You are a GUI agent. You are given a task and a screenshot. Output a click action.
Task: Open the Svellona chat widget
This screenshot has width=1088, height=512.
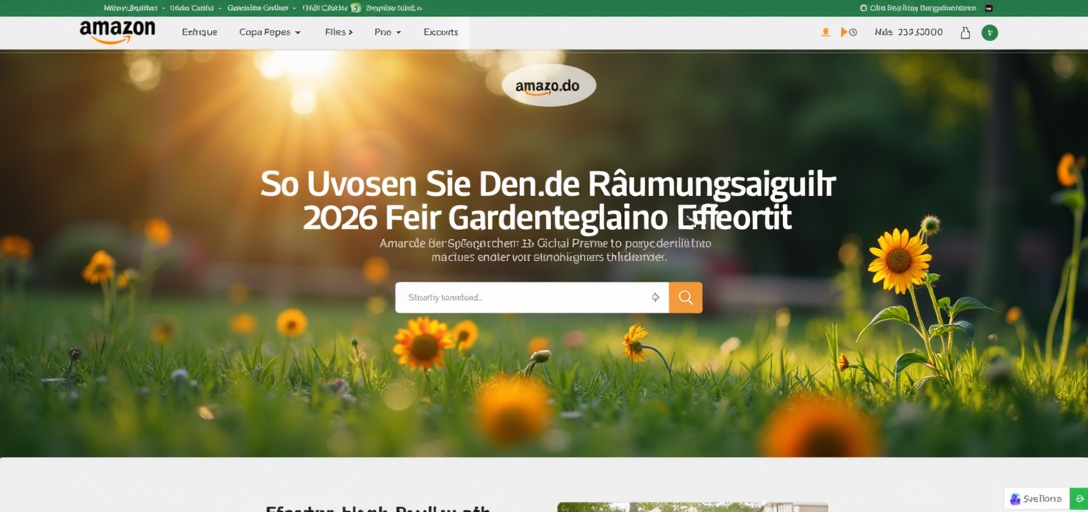[x=1037, y=499]
